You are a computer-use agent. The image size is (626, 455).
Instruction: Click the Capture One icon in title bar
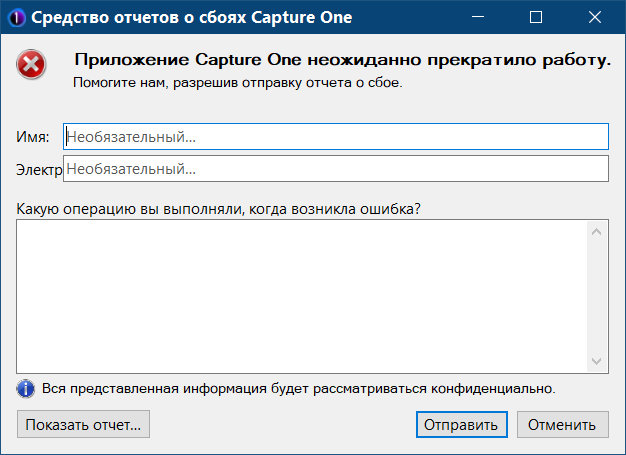pyautogui.click(x=16, y=17)
